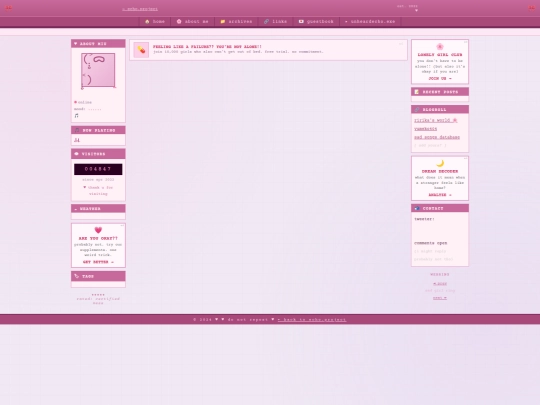
Task: Click the eye icon in Visitors header
Action: [x=76, y=154]
